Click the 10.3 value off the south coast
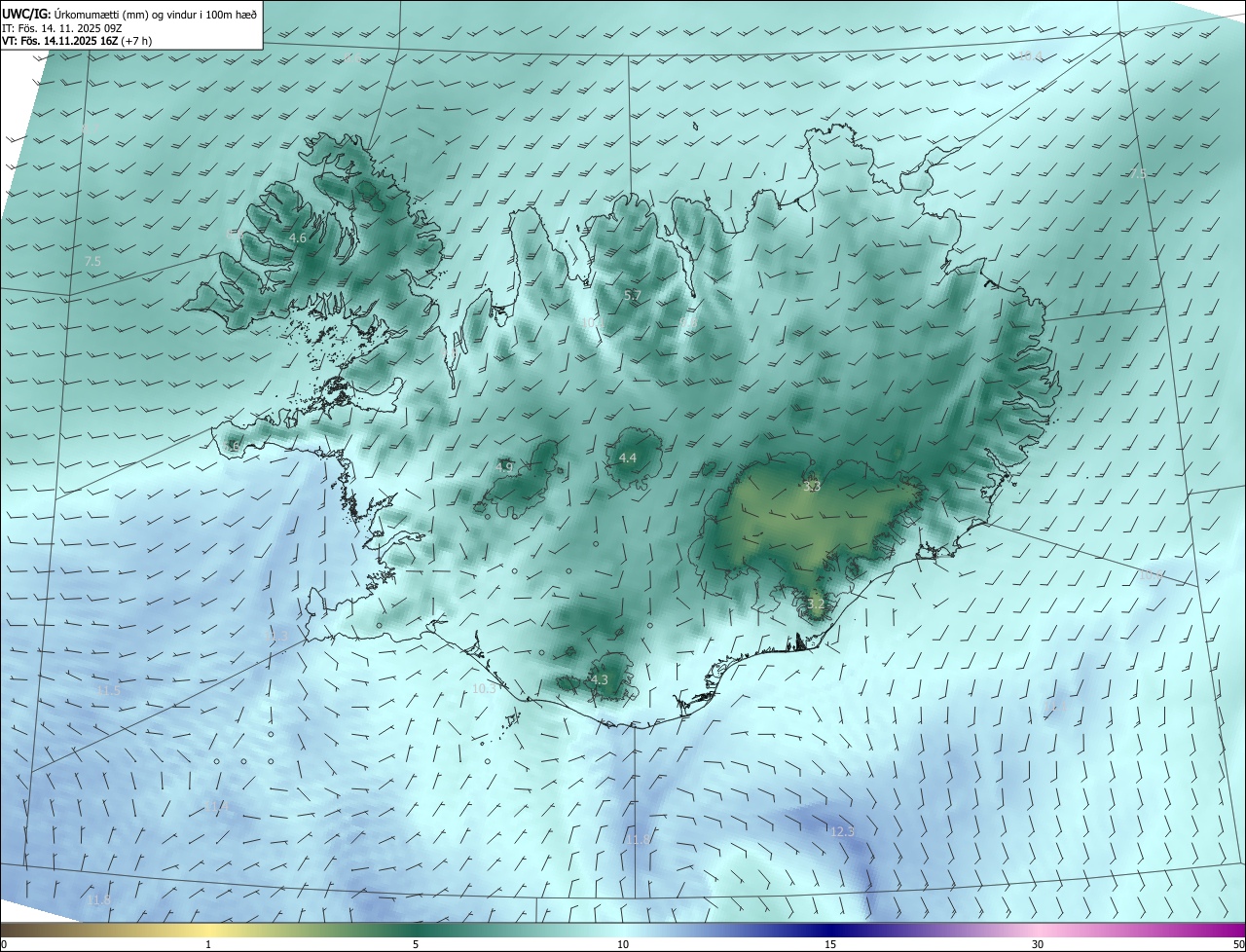The image size is (1246, 952). pyautogui.click(x=484, y=688)
